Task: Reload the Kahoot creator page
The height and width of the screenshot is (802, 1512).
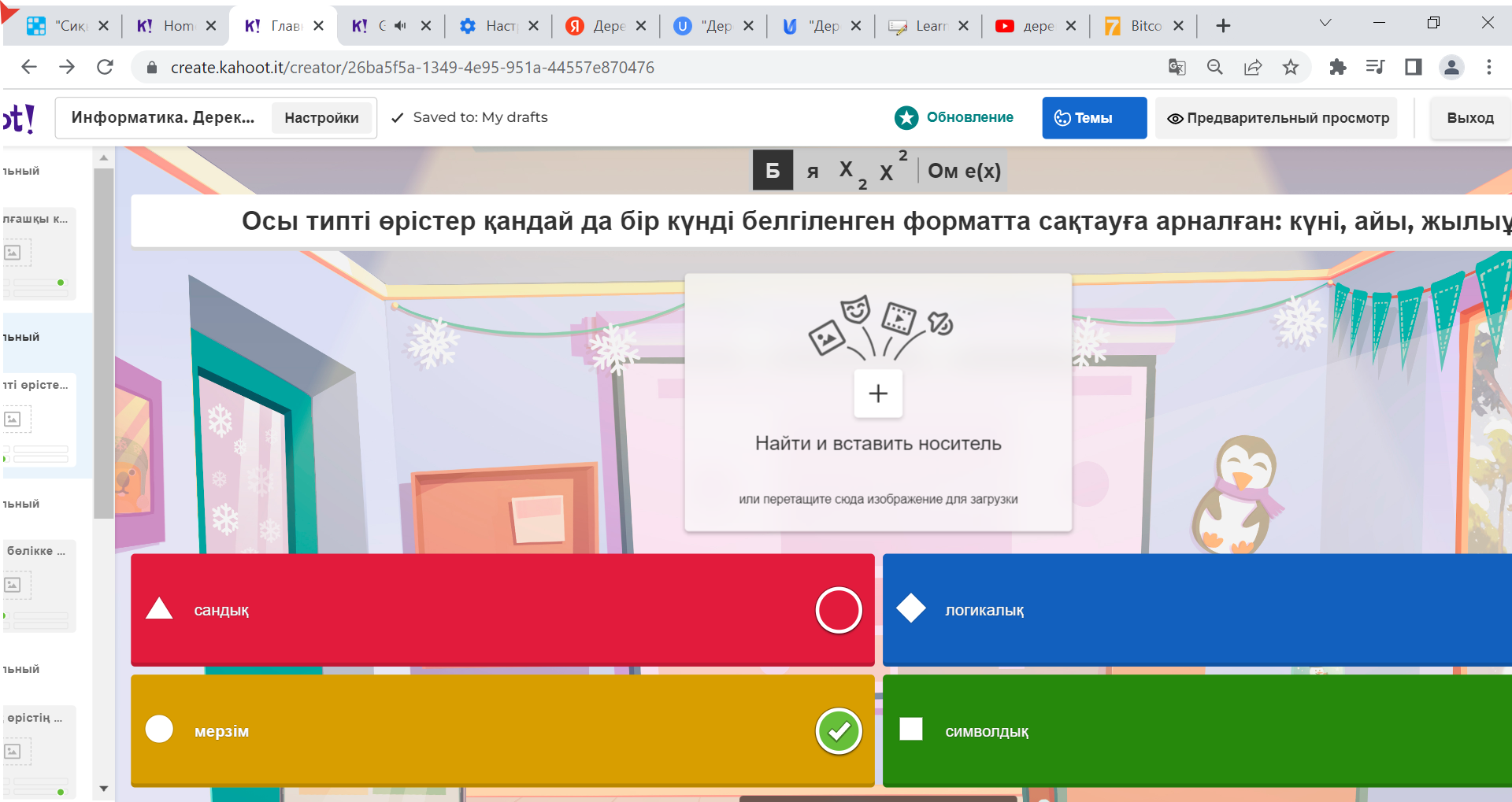Action: point(105,67)
